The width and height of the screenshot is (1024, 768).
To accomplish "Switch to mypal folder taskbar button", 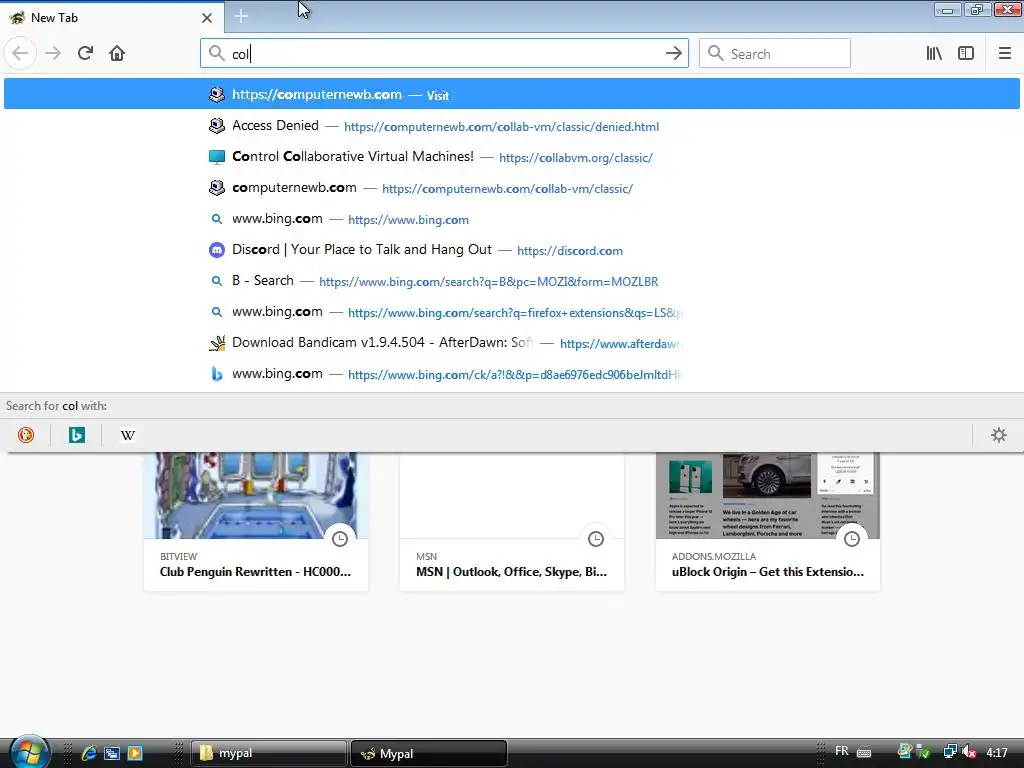I will (268, 753).
